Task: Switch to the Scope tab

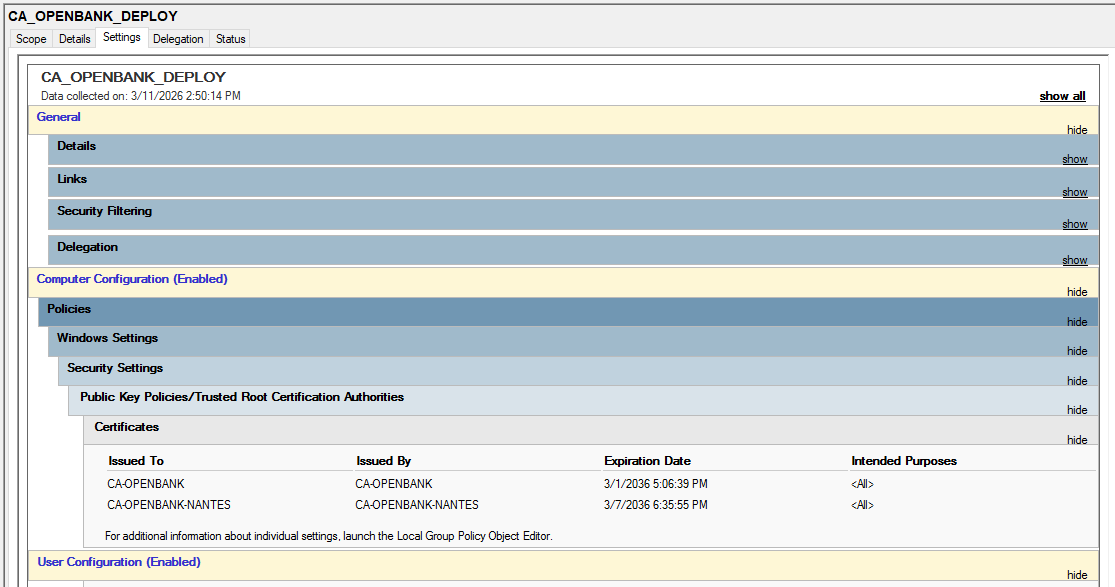Action: click(x=31, y=39)
